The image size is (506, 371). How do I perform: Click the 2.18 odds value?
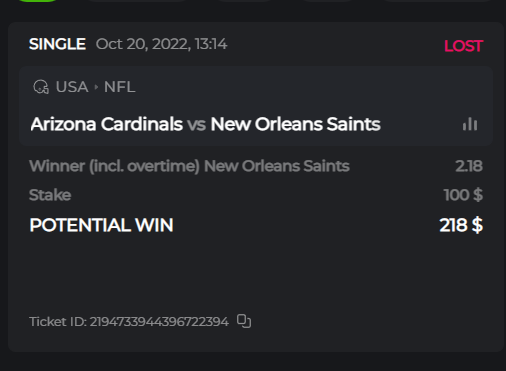469,166
